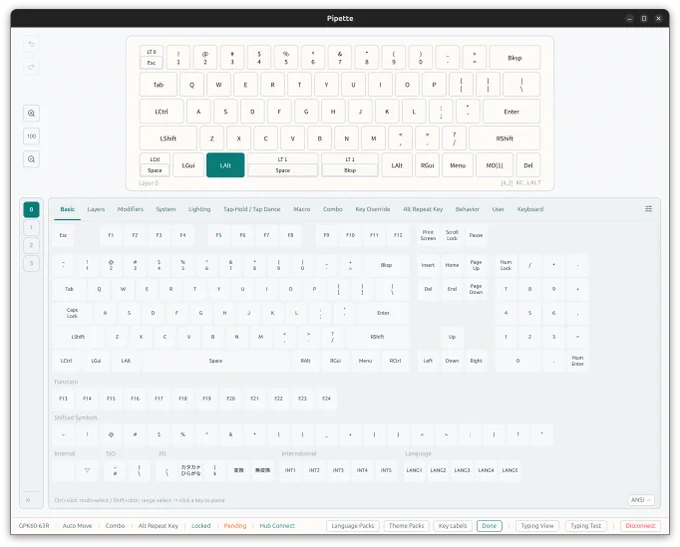Viewport: 680px width, 547px height.
Task: Select the LT 1 Bksp key in the layout
Action: (x=350, y=165)
